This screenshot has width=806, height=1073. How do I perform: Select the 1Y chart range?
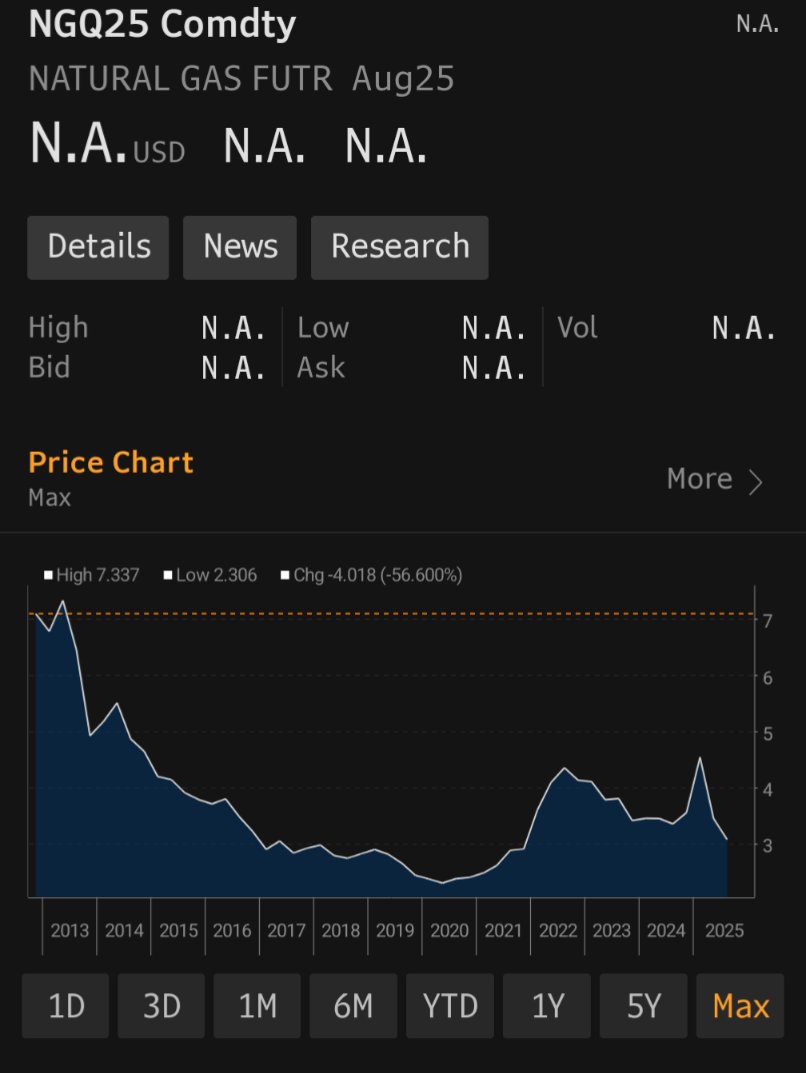(547, 1006)
